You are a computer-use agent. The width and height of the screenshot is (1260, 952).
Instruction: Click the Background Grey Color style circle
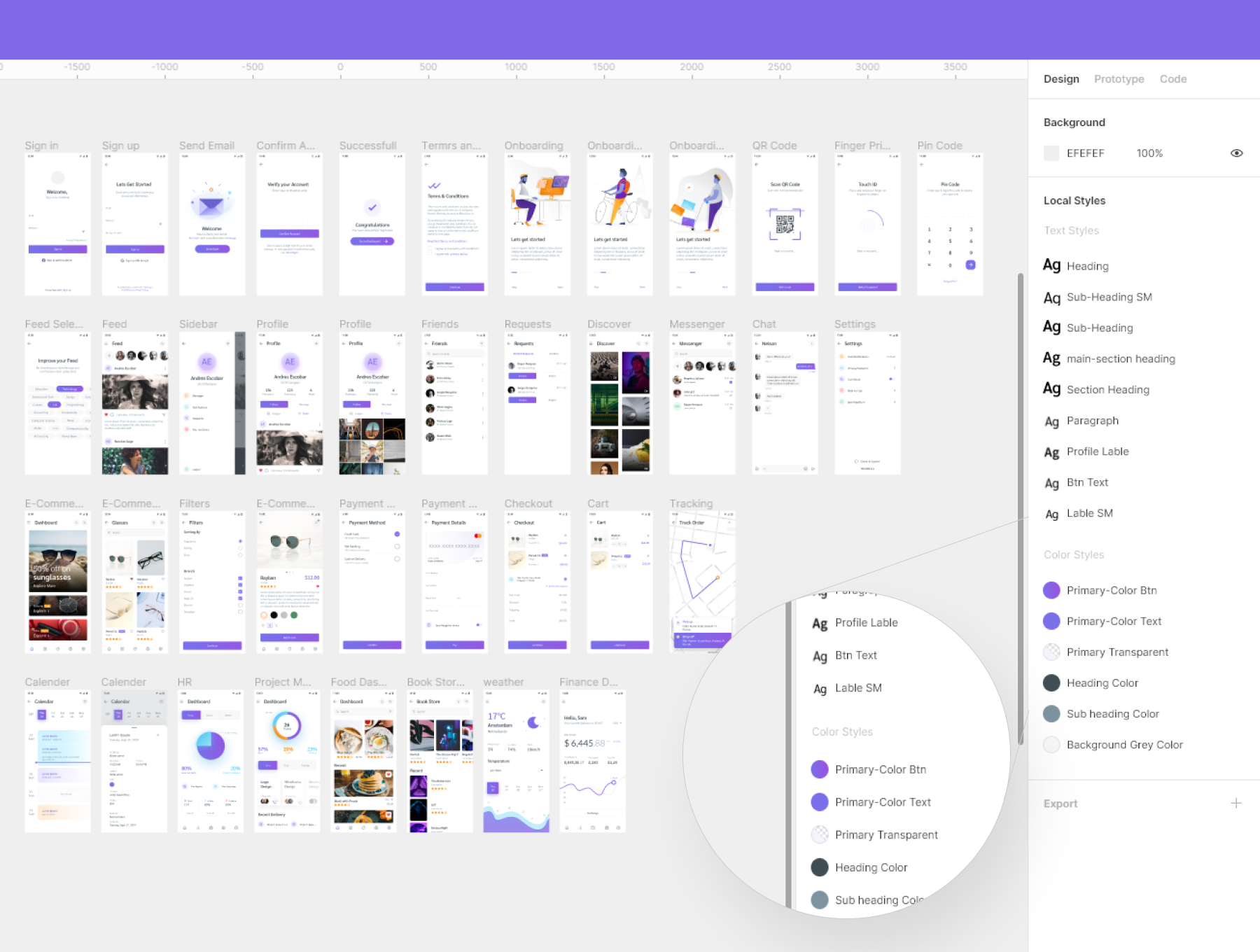[x=1051, y=745]
